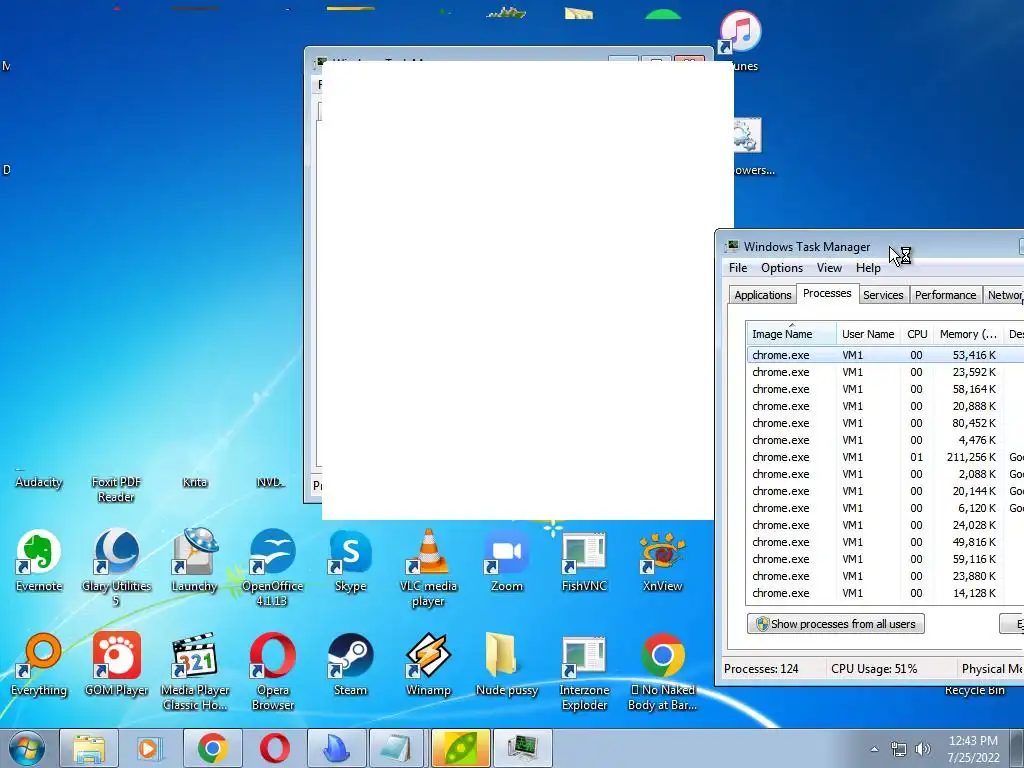Viewport: 1024px width, 768px height.
Task: Select chrome.exe row using 23,592 K
Action: pos(885,372)
